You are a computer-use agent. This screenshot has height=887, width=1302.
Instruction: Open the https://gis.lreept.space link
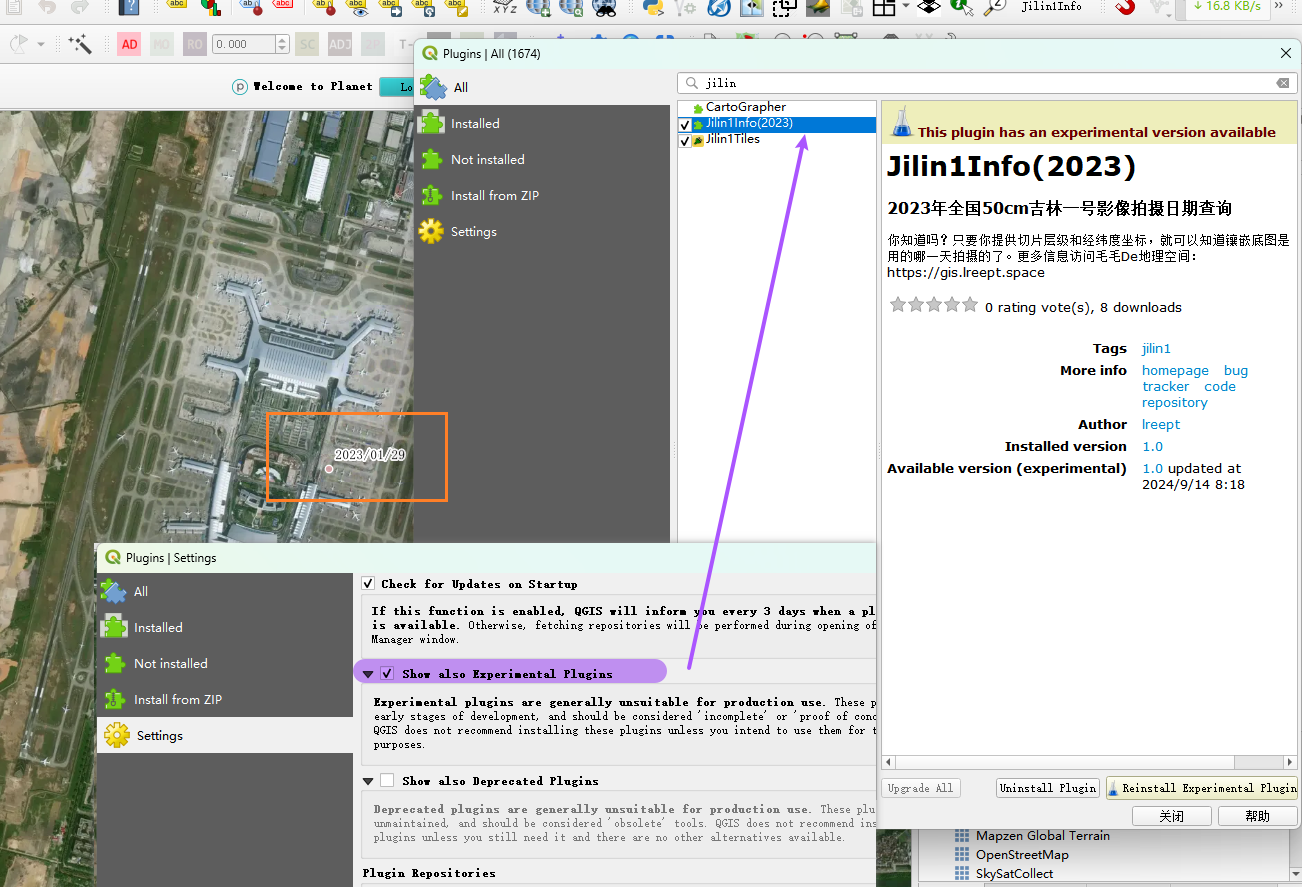[x=966, y=272]
